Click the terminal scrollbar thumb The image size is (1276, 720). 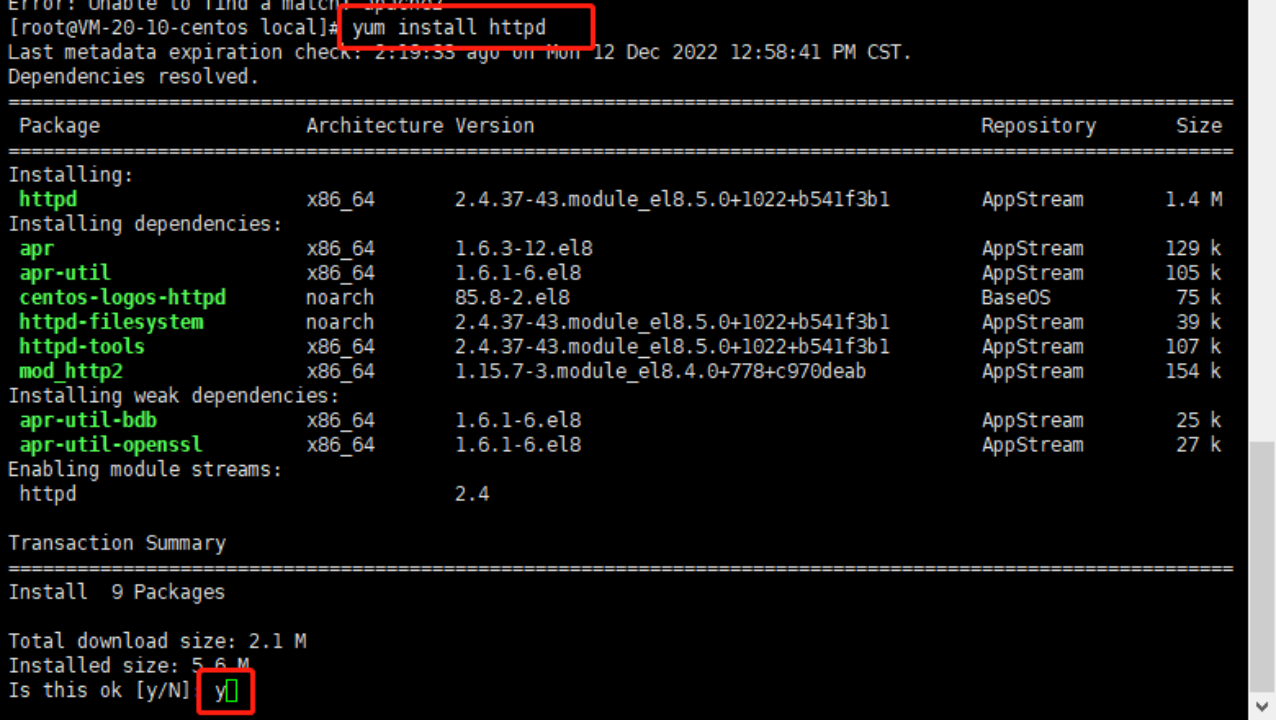click(1262, 566)
